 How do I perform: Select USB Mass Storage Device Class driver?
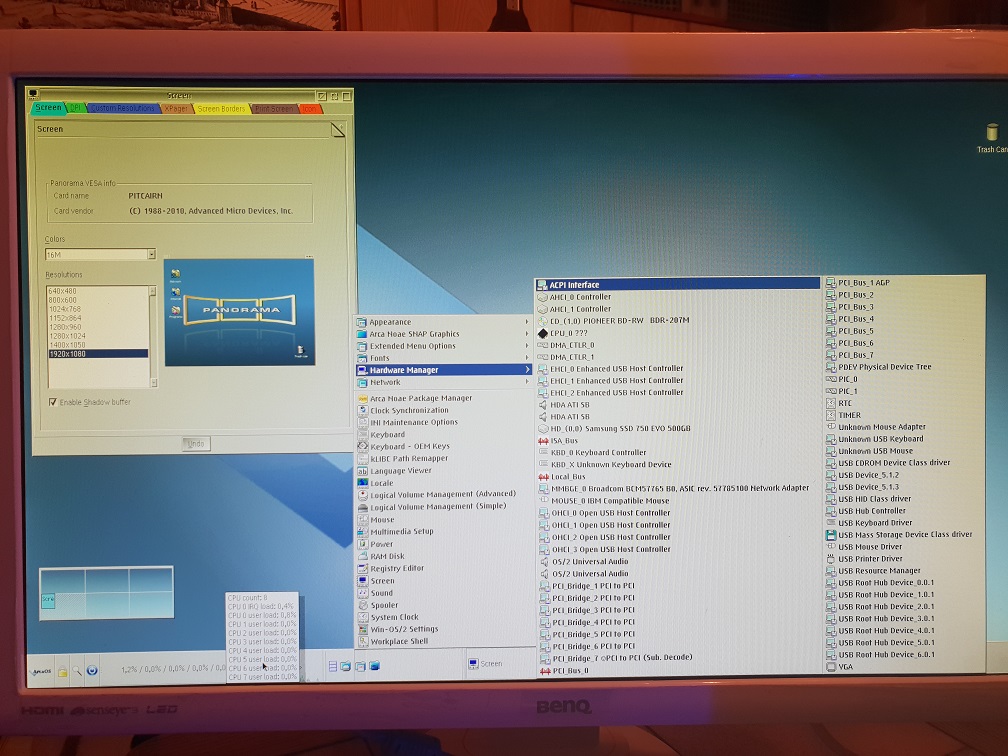pos(904,534)
